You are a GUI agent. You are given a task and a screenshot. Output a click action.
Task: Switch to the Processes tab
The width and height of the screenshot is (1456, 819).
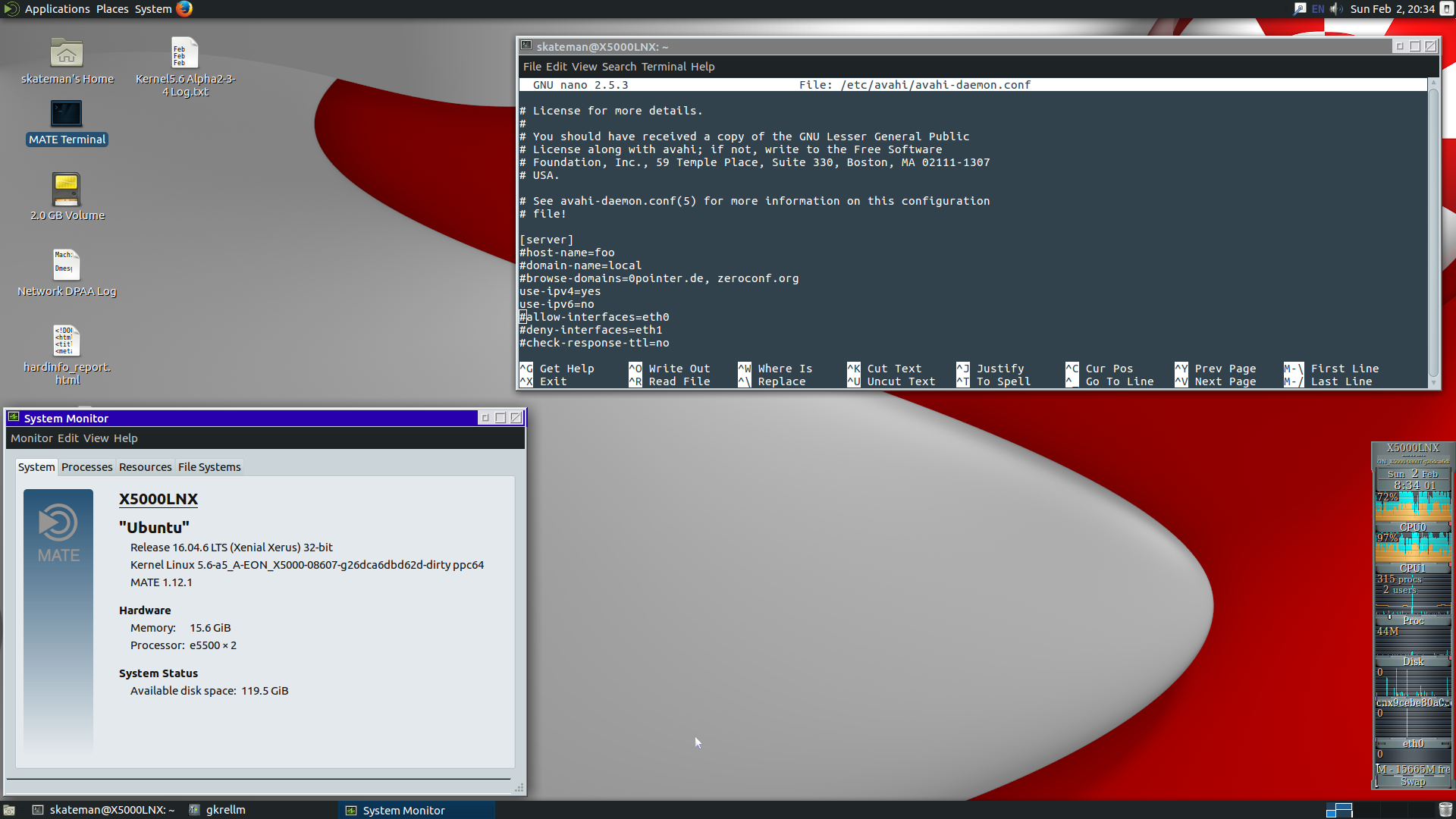pos(86,467)
